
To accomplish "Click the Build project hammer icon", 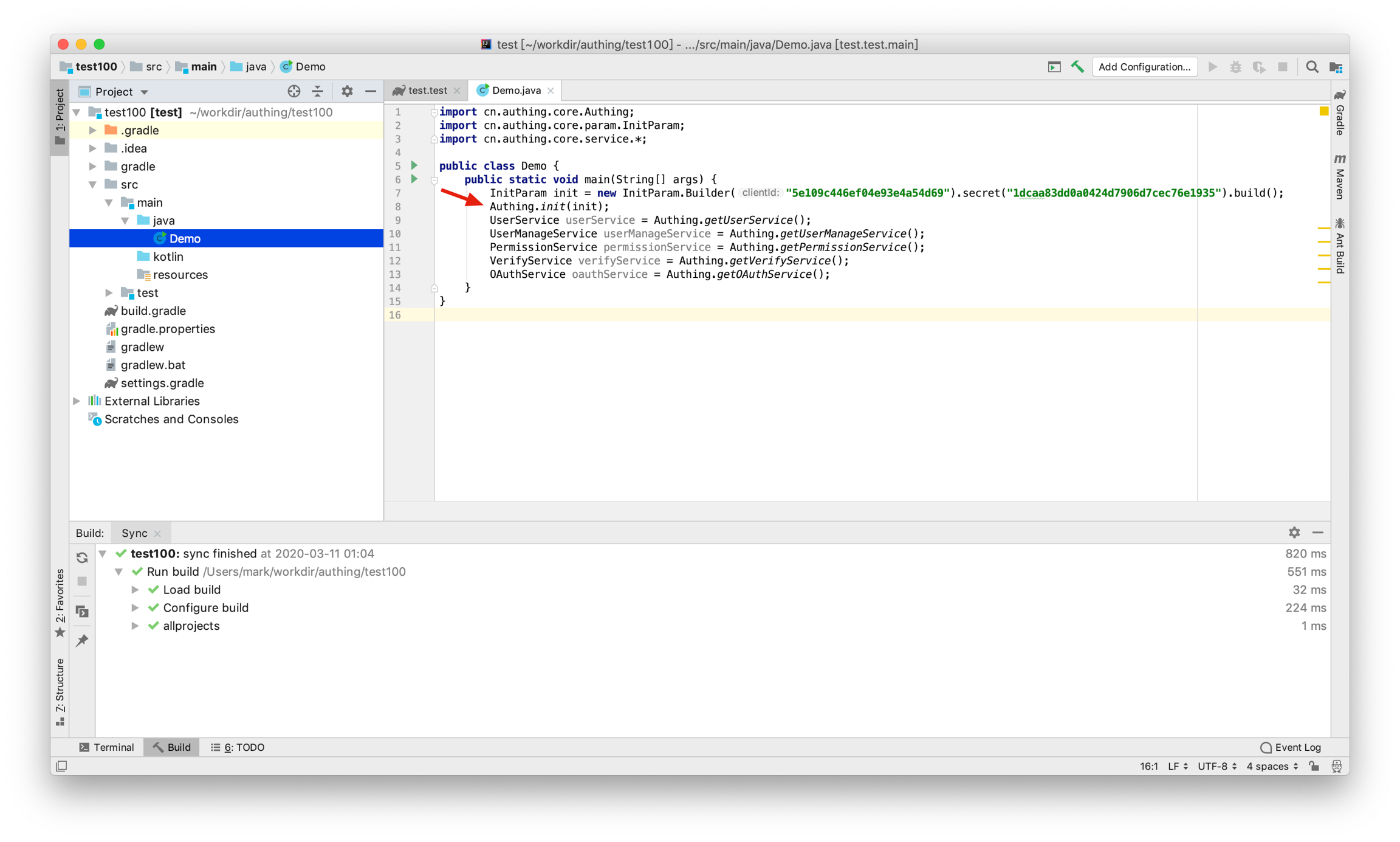I will [1077, 67].
